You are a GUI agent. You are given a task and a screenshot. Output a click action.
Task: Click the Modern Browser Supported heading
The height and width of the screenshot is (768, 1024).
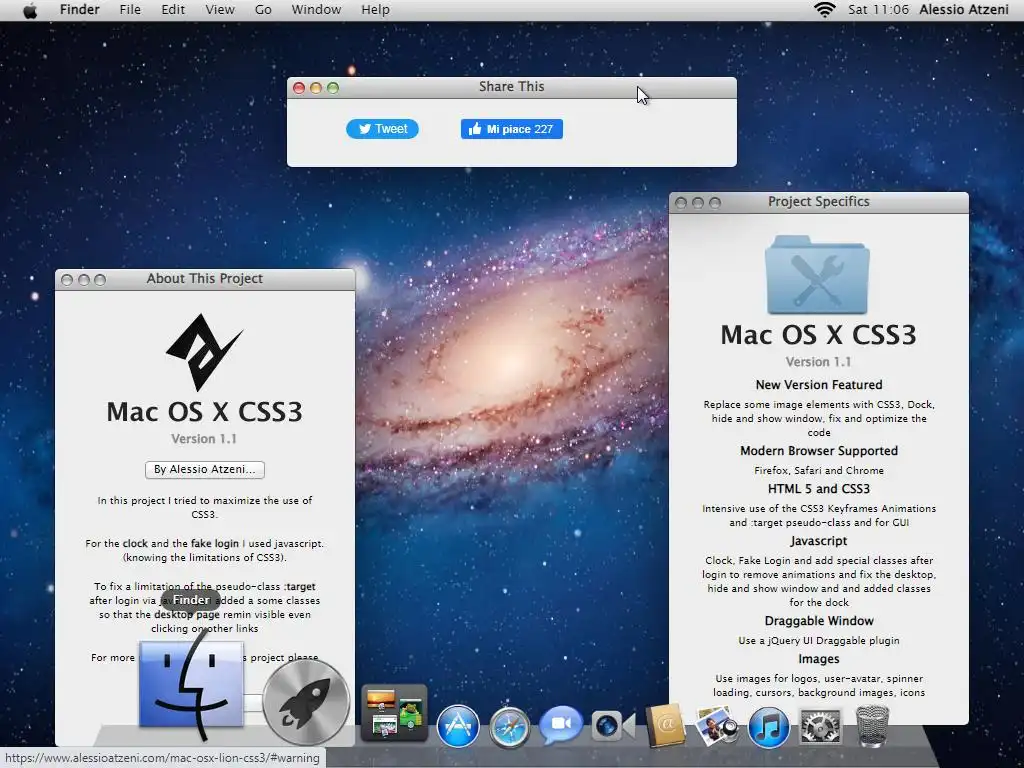[x=819, y=451]
